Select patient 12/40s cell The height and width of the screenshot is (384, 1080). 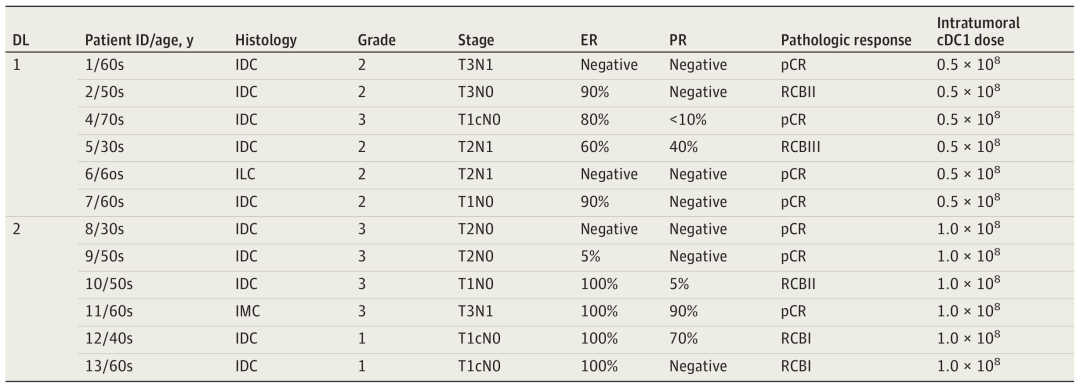(x=107, y=339)
